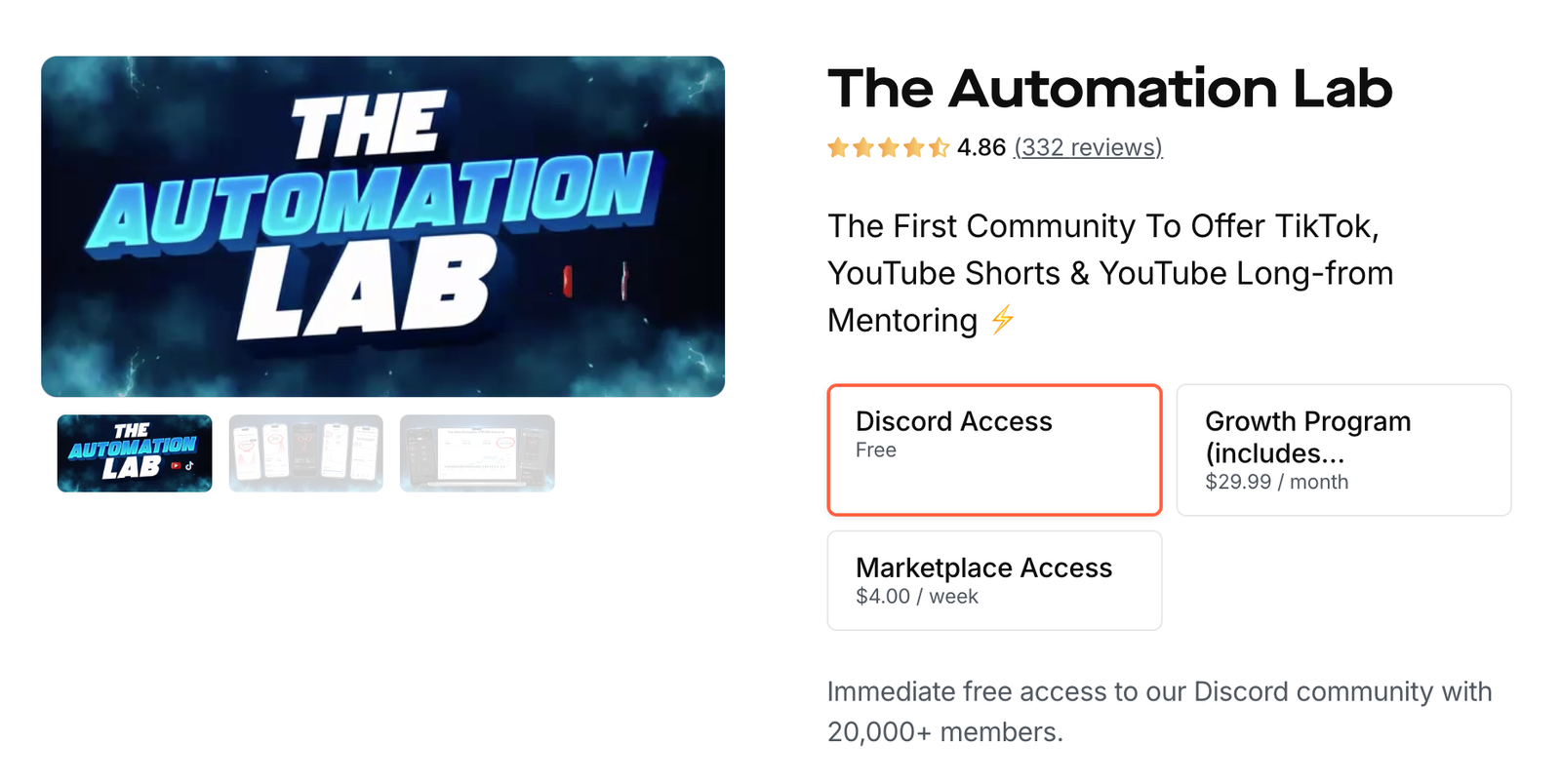Click the third rating star
1561x784 pixels.
coord(890,147)
